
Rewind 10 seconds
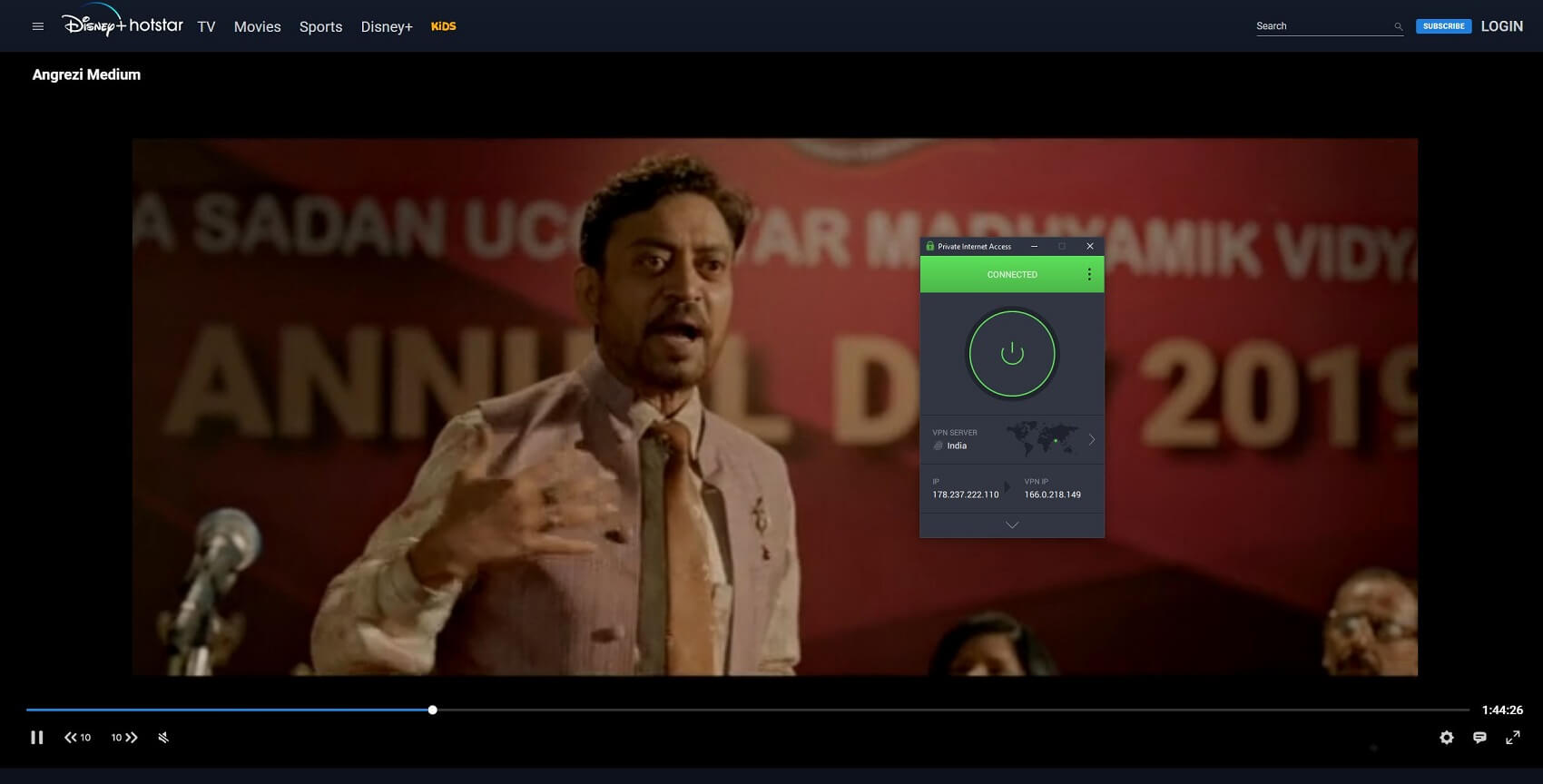pyautogui.click(x=78, y=738)
